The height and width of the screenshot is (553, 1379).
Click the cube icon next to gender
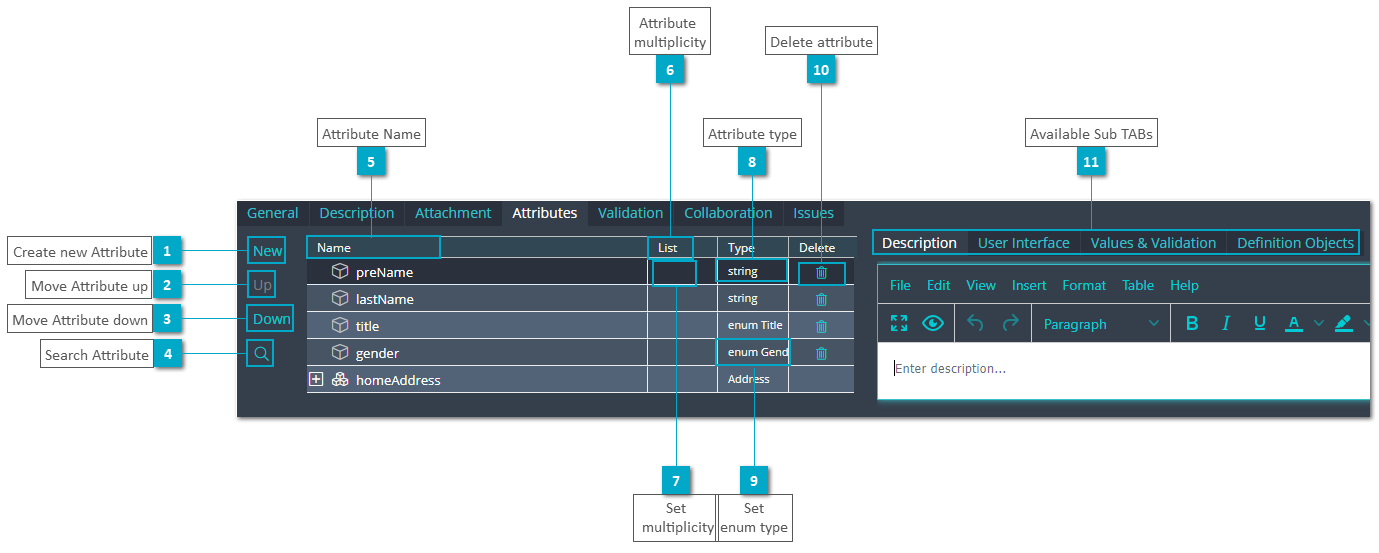[340, 353]
